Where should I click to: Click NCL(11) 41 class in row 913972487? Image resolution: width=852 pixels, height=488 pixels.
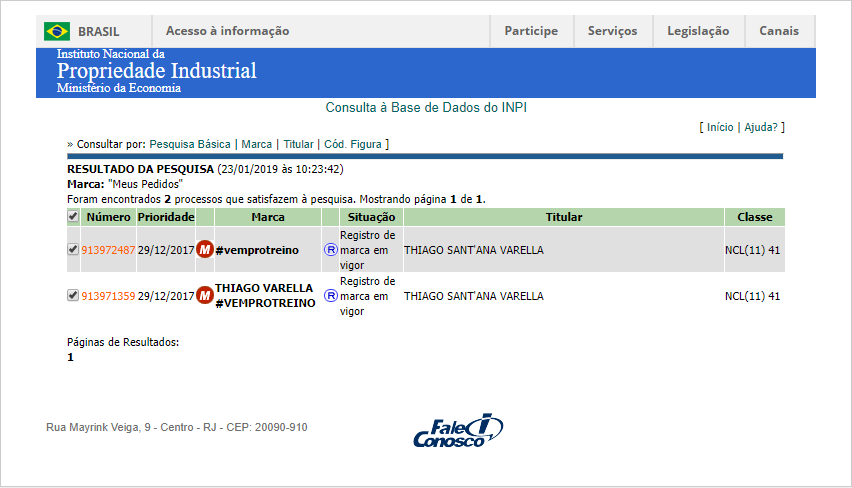(x=752, y=250)
